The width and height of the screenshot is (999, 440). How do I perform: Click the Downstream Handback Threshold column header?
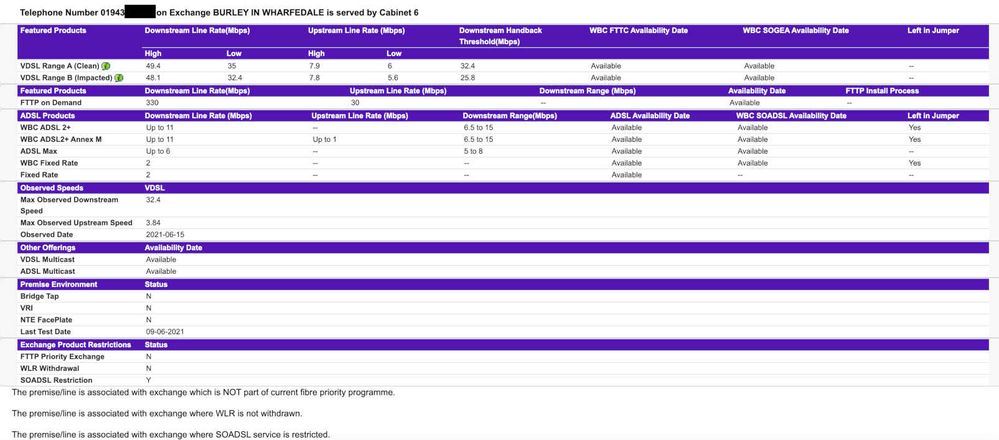500,36
